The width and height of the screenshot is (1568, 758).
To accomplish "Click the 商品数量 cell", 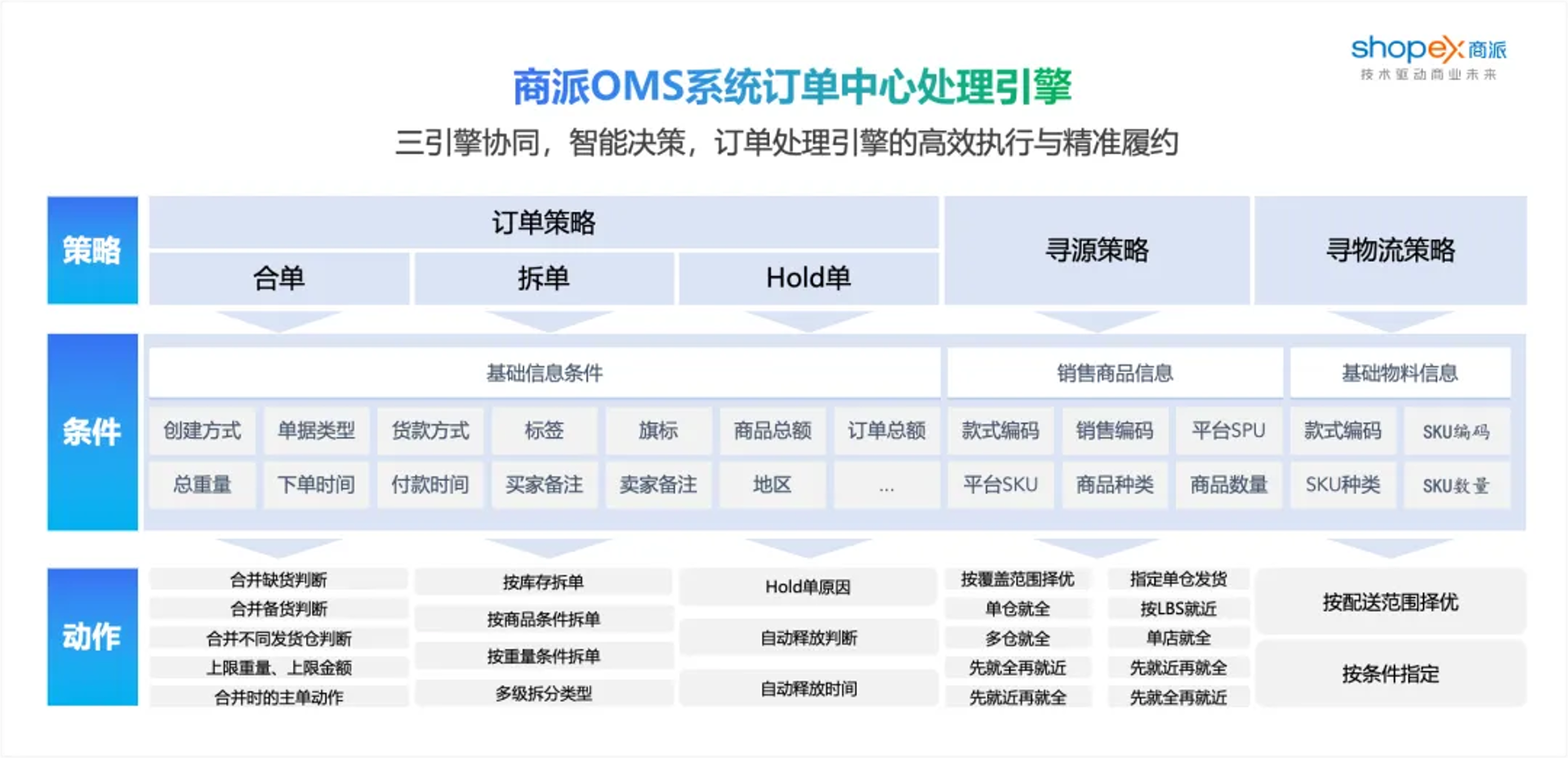I will point(1228,485).
